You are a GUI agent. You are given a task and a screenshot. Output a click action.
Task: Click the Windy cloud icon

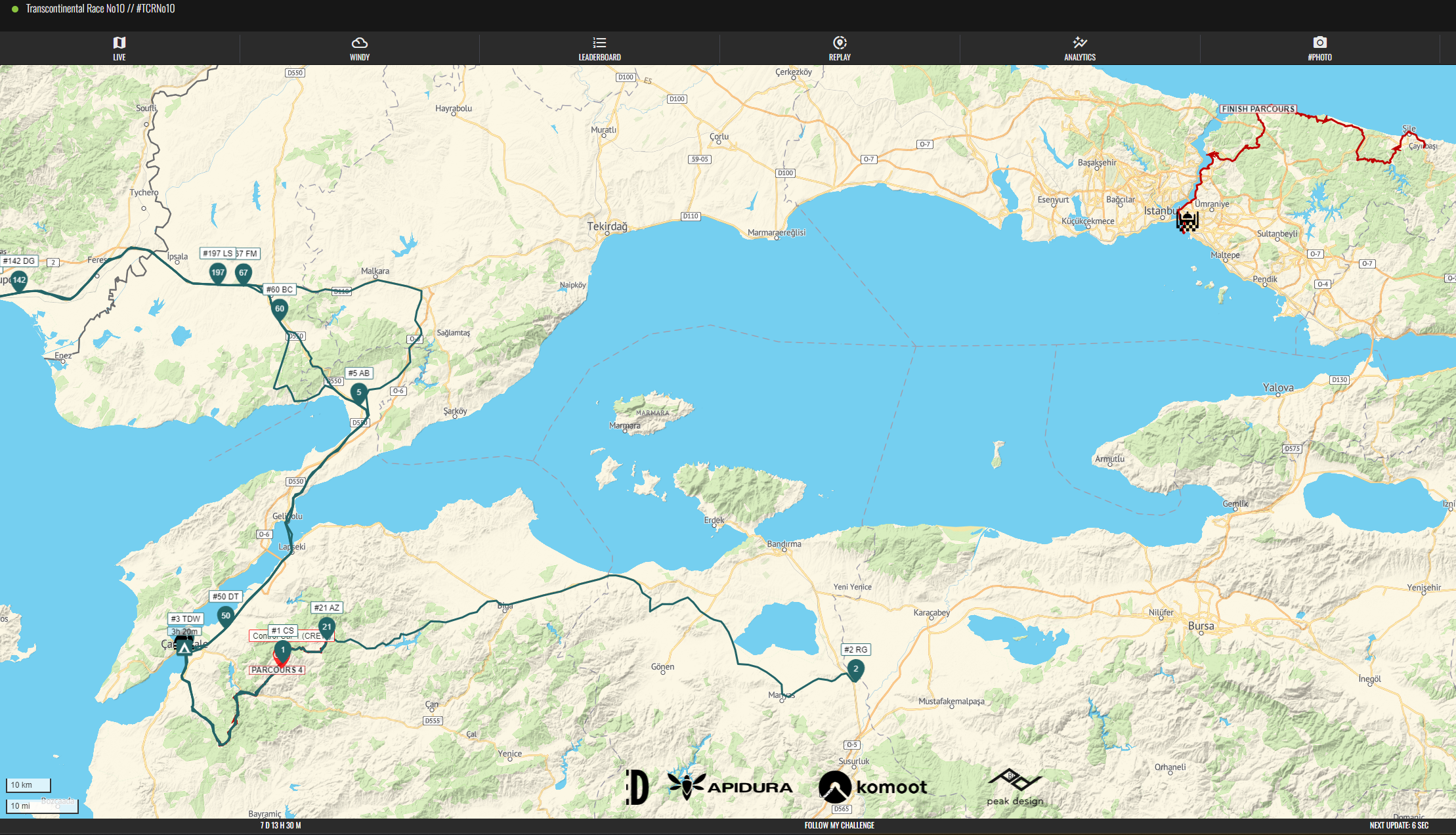point(360,43)
